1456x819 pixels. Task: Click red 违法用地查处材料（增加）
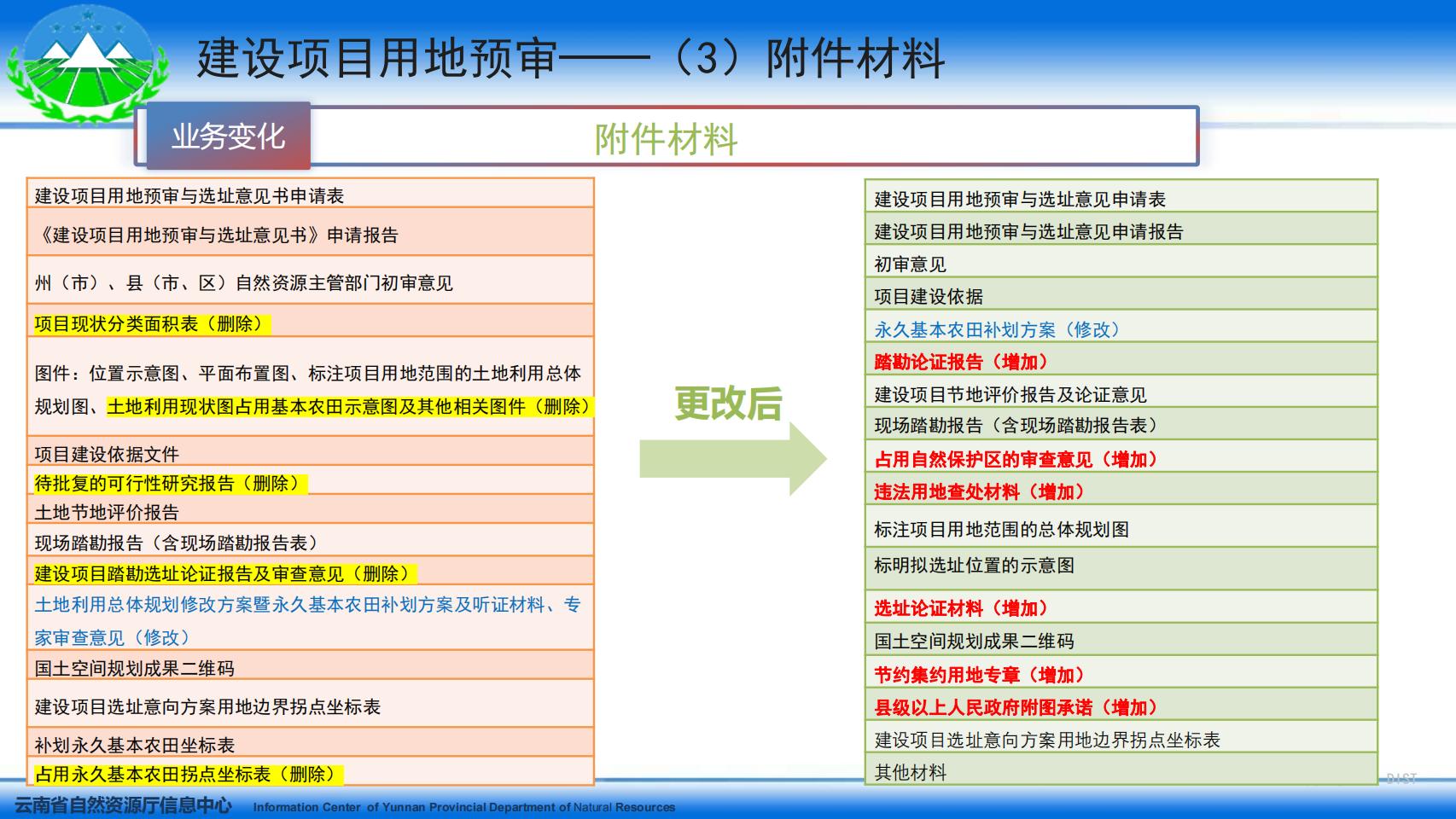979,491
